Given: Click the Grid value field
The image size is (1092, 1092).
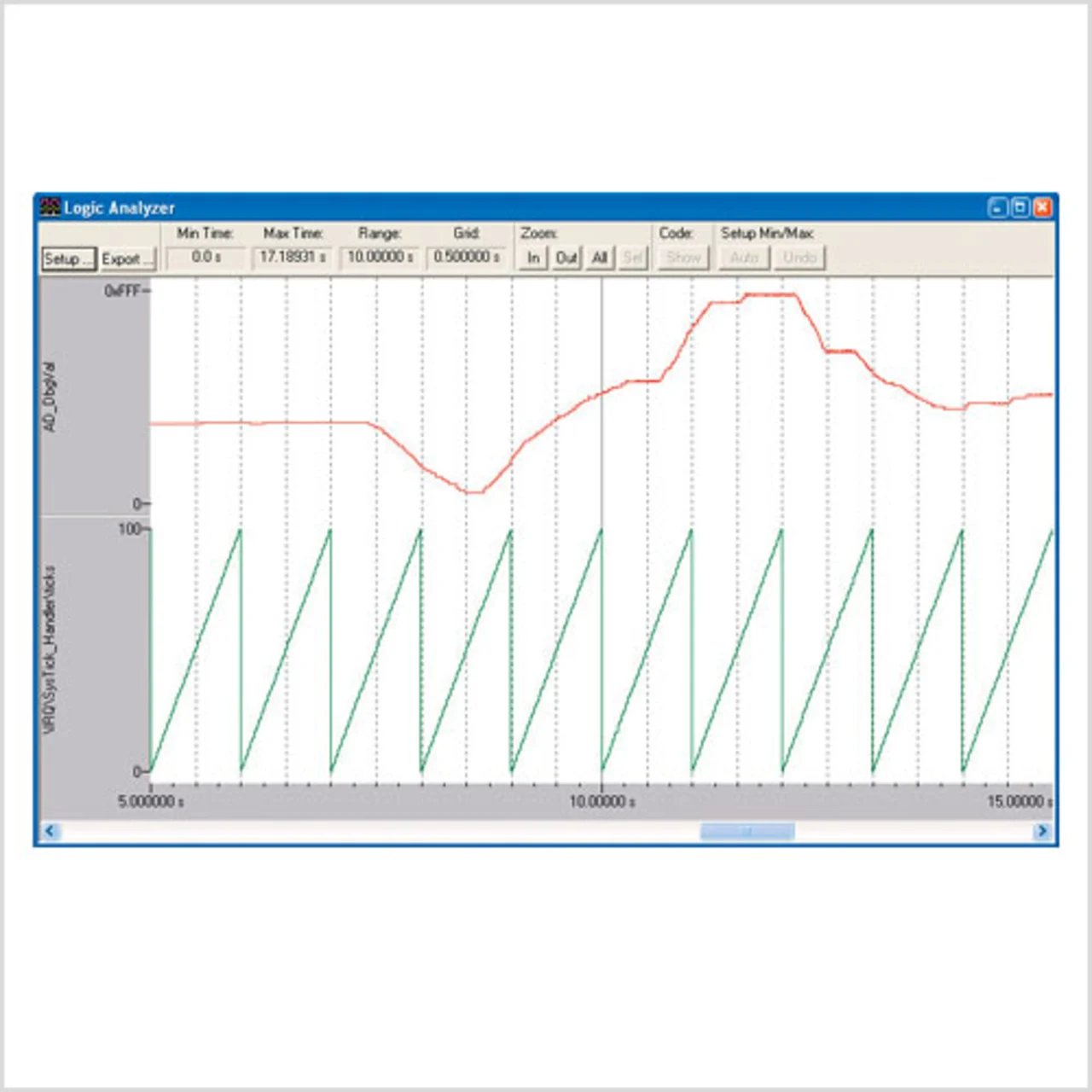Looking at the screenshot, I should pyautogui.click(x=467, y=257).
